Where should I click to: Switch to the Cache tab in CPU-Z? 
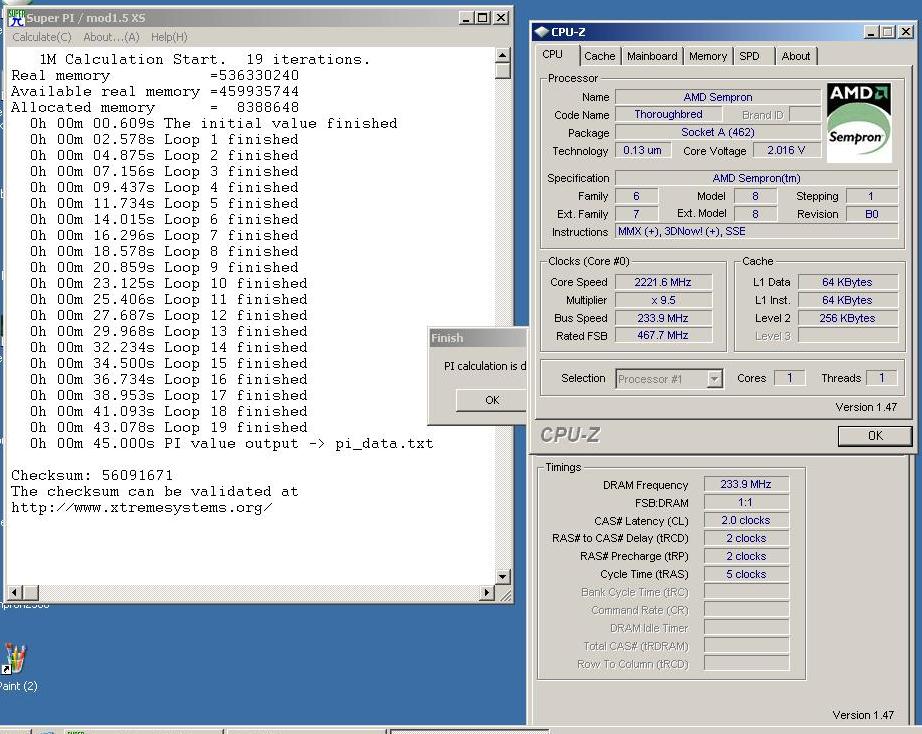click(x=599, y=56)
